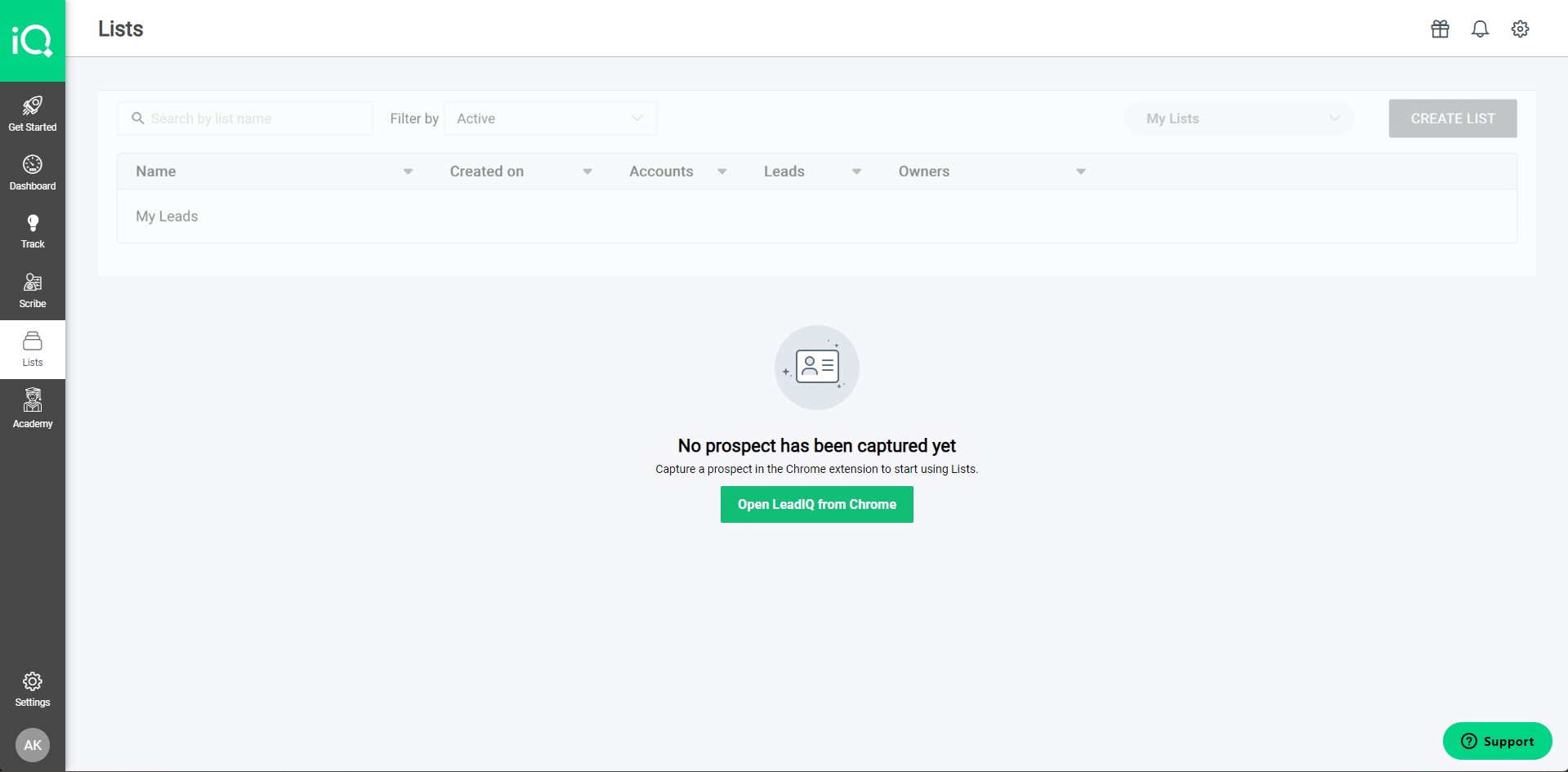This screenshot has width=1568, height=772.
Task: Click the Name column header text
Action: tap(156, 172)
